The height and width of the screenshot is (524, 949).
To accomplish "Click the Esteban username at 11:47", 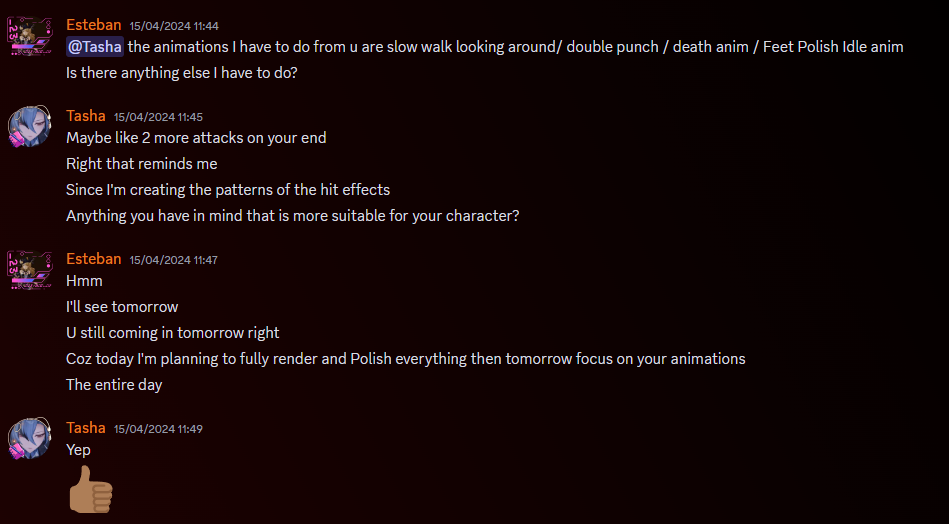I will coord(94,258).
